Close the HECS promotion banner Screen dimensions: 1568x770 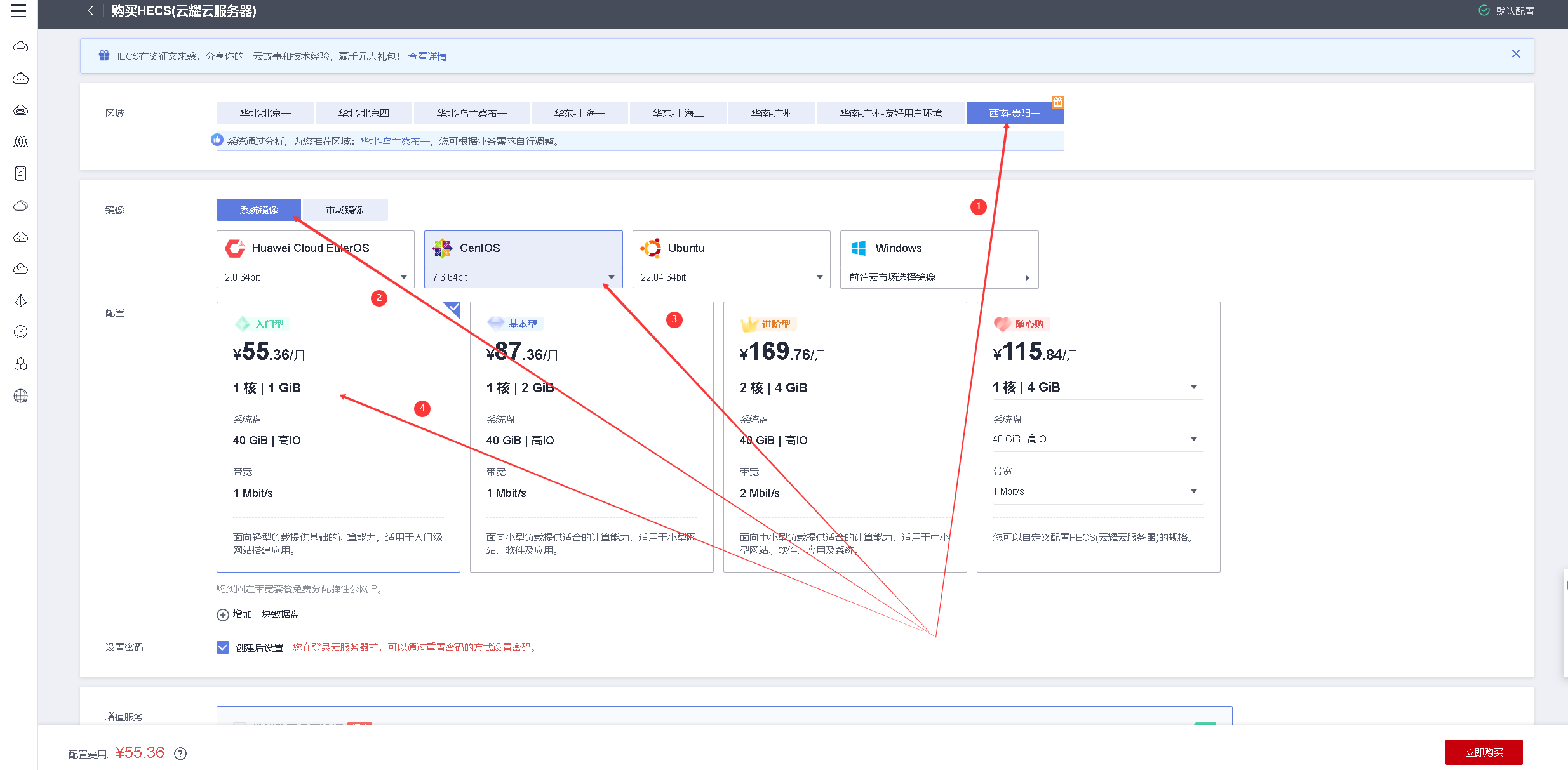pyautogui.click(x=1516, y=54)
